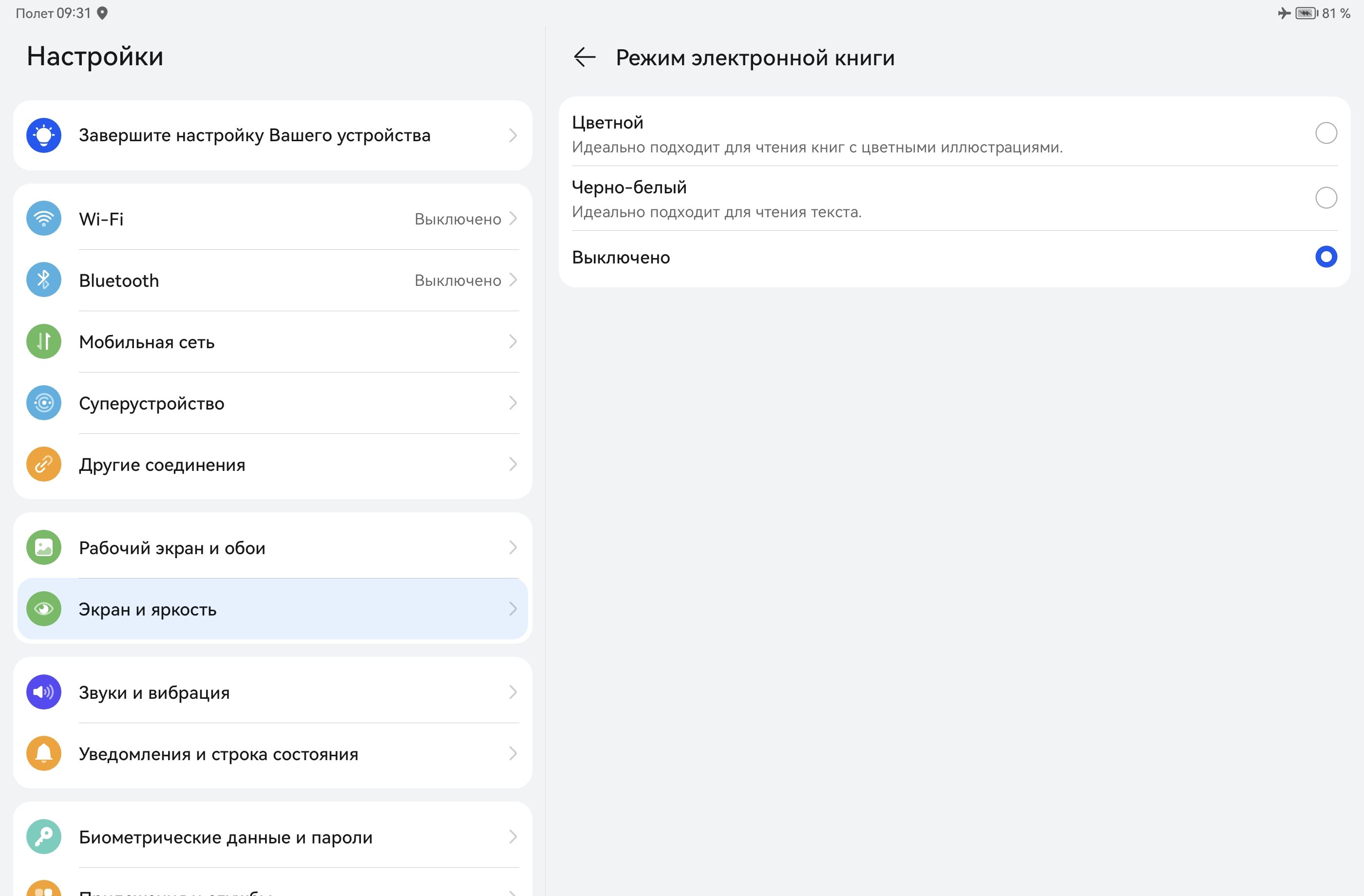Tap Завершите настройку Вашего устройства
Screen dimensions: 1364x896
click(x=273, y=135)
